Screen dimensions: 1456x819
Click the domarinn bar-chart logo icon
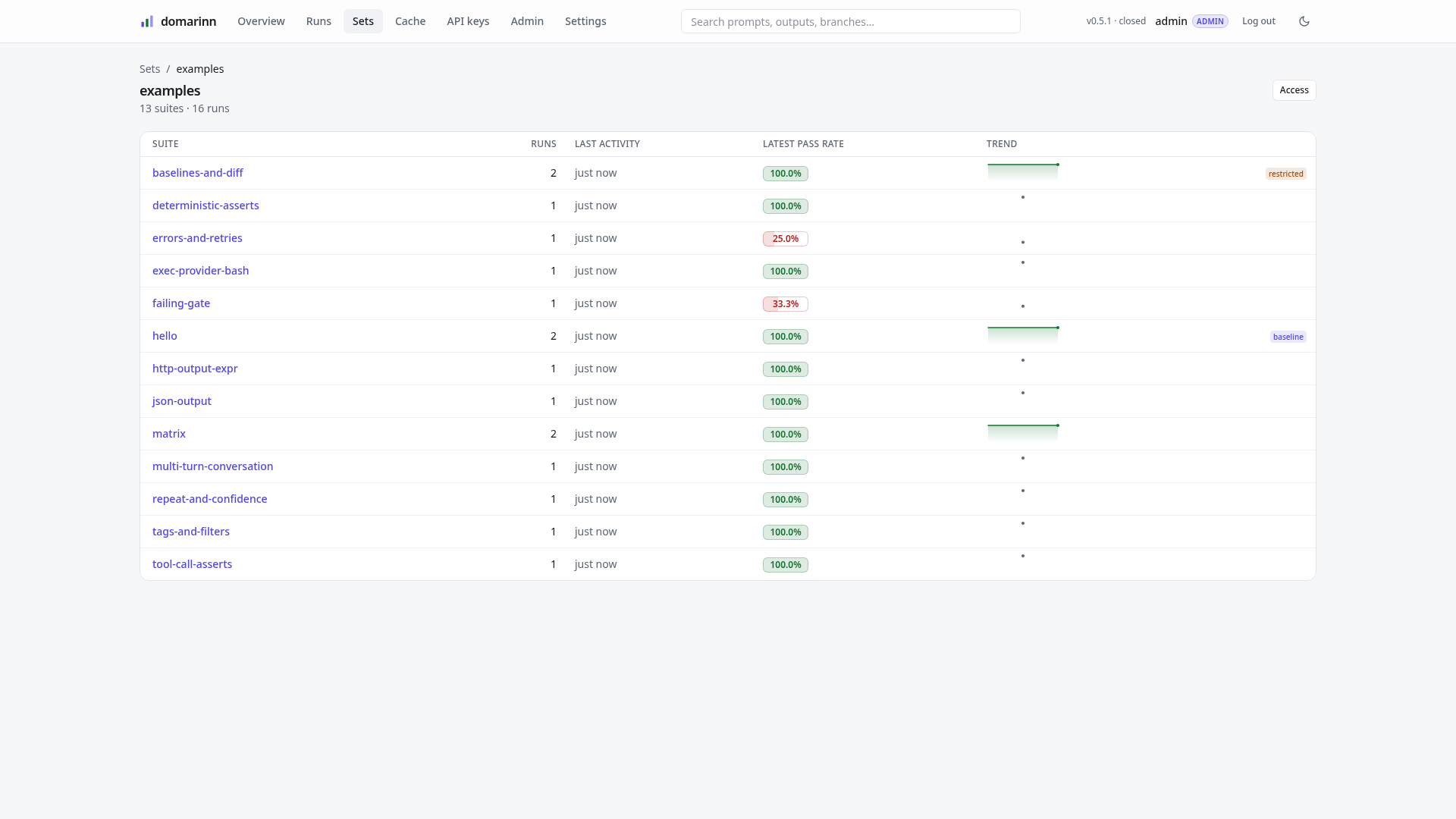click(147, 21)
